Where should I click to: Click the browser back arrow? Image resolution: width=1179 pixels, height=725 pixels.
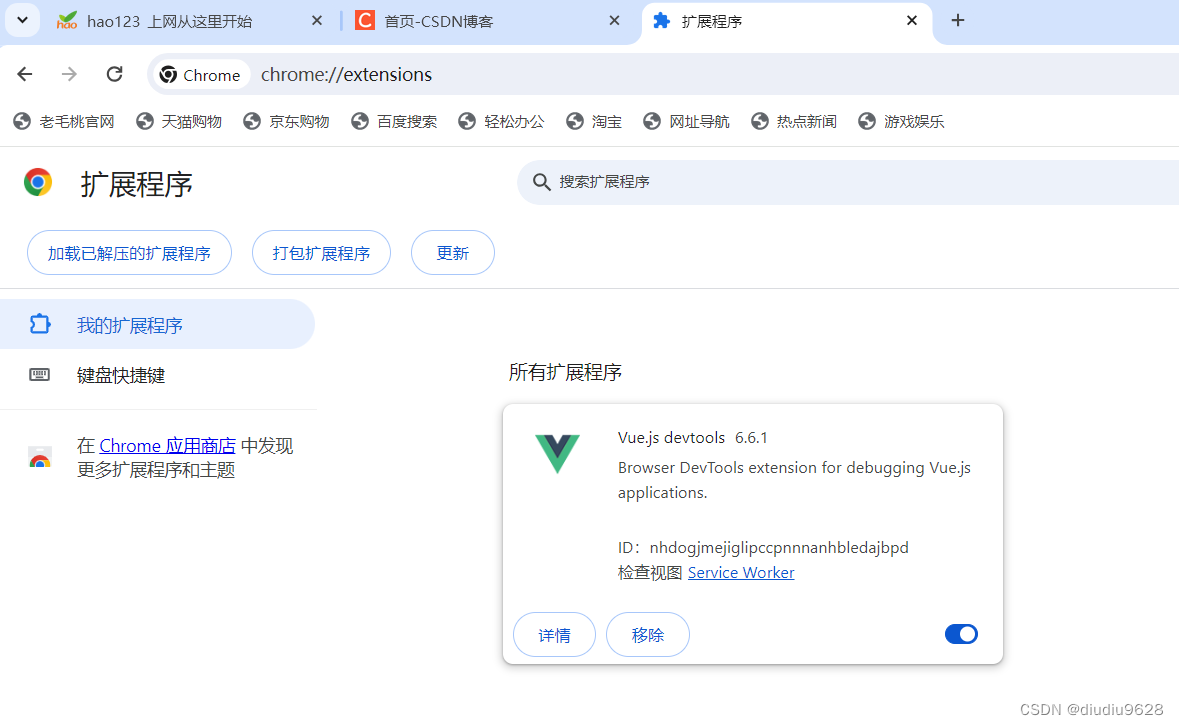(25, 74)
